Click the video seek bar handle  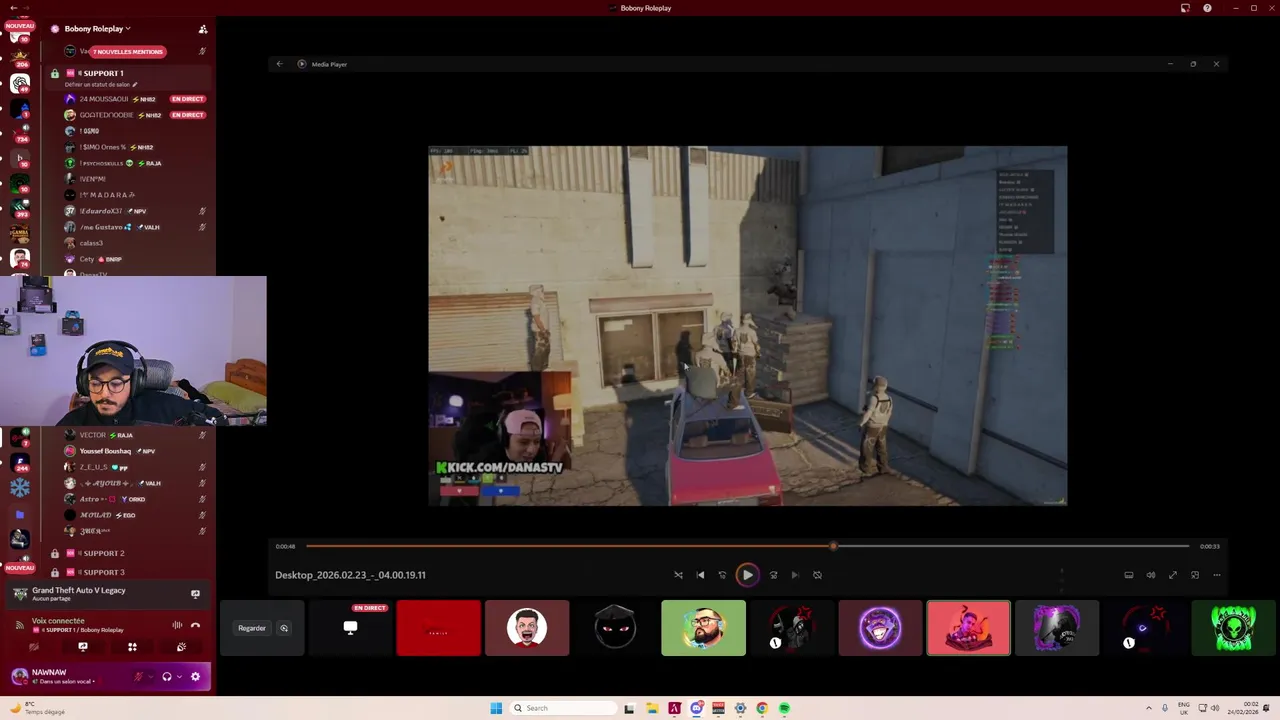(x=833, y=546)
